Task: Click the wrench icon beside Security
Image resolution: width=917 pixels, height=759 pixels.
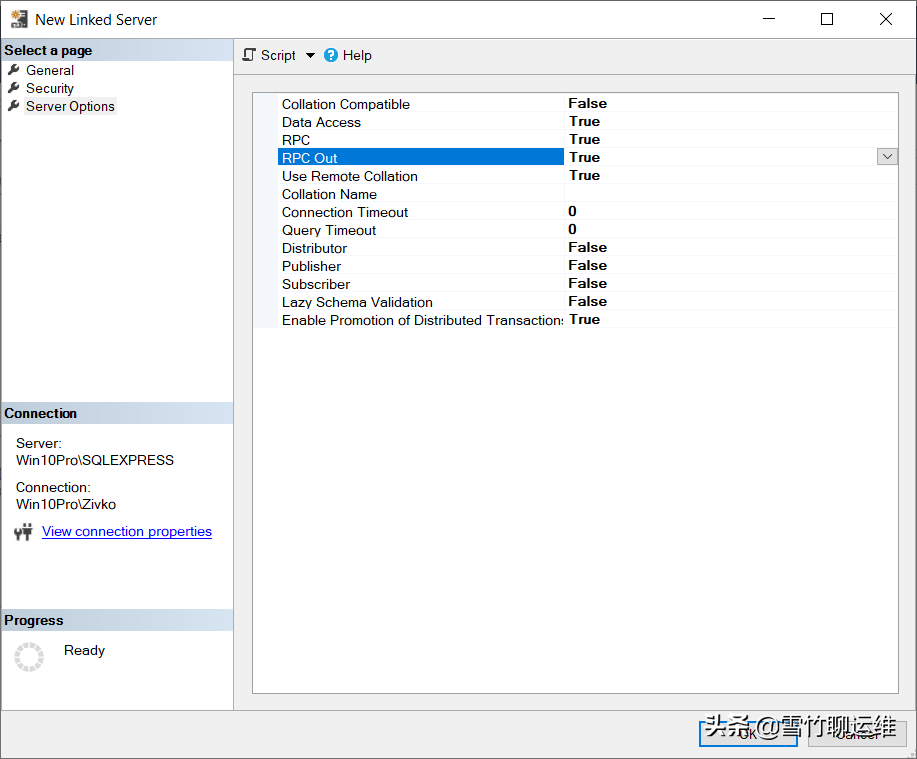Action: click(x=13, y=88)
